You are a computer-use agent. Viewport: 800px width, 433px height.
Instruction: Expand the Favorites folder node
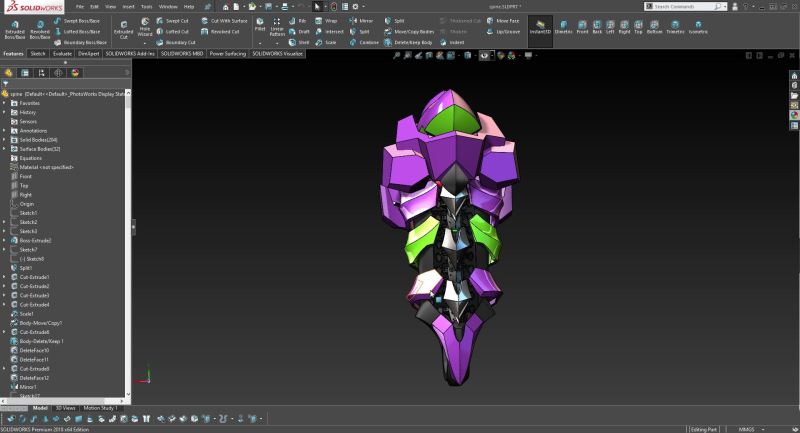[x=4, y=103]
